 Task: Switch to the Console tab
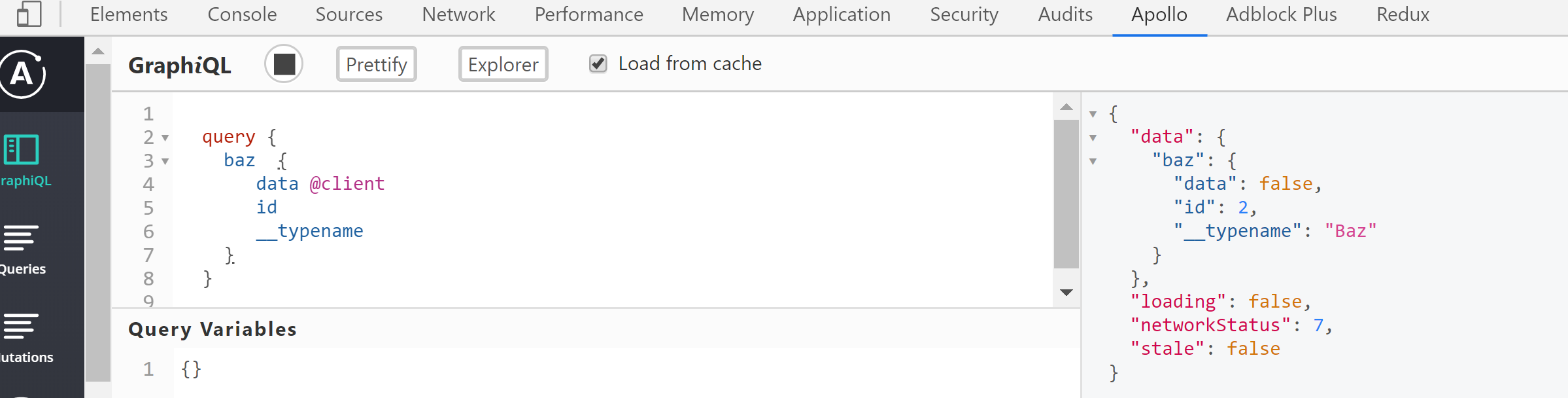tap(242, 14)
